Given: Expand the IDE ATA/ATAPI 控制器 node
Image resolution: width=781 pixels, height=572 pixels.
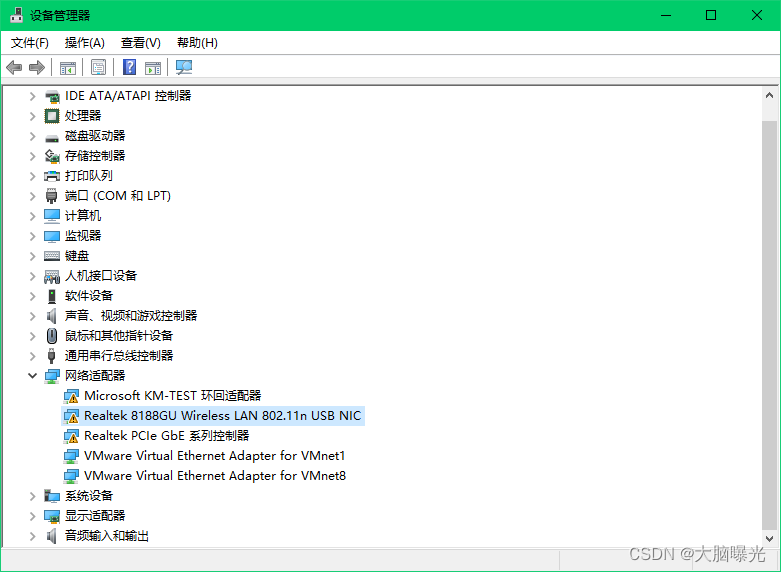Looking at the screenshot, I should click(x=32, y=96).
